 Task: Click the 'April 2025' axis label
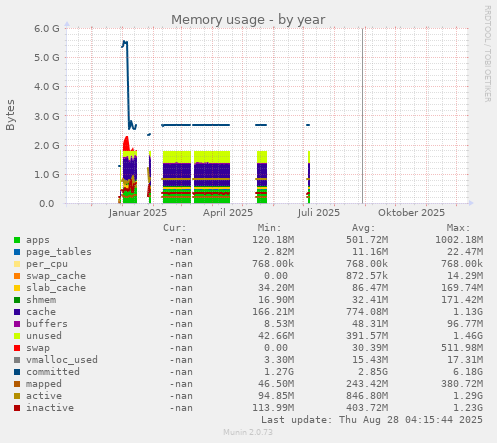coord(228,213)
